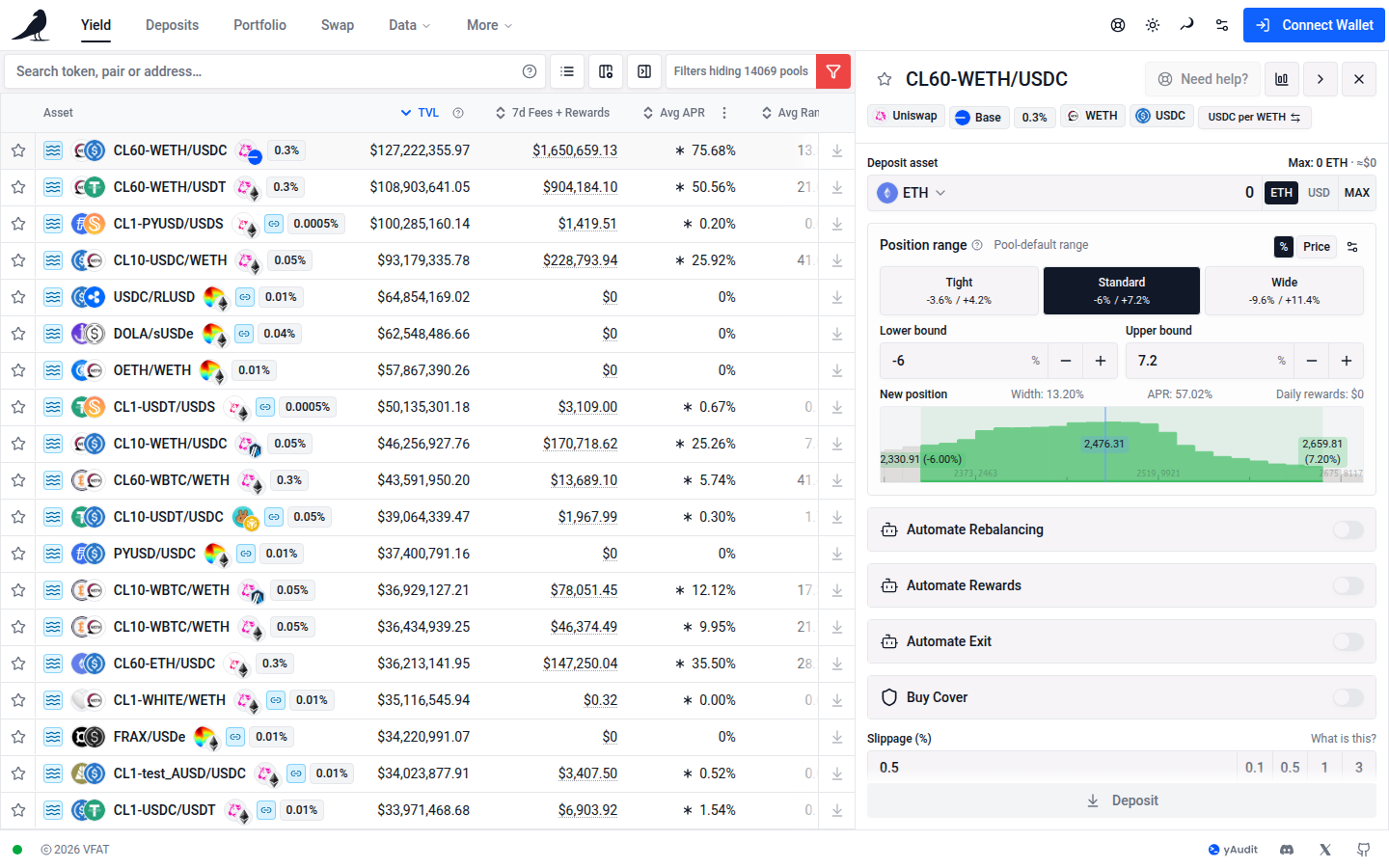Open the Swap tab
The width and height of the screenshot is (1389, 868).
pyautogui.click(x=338, y=25)
